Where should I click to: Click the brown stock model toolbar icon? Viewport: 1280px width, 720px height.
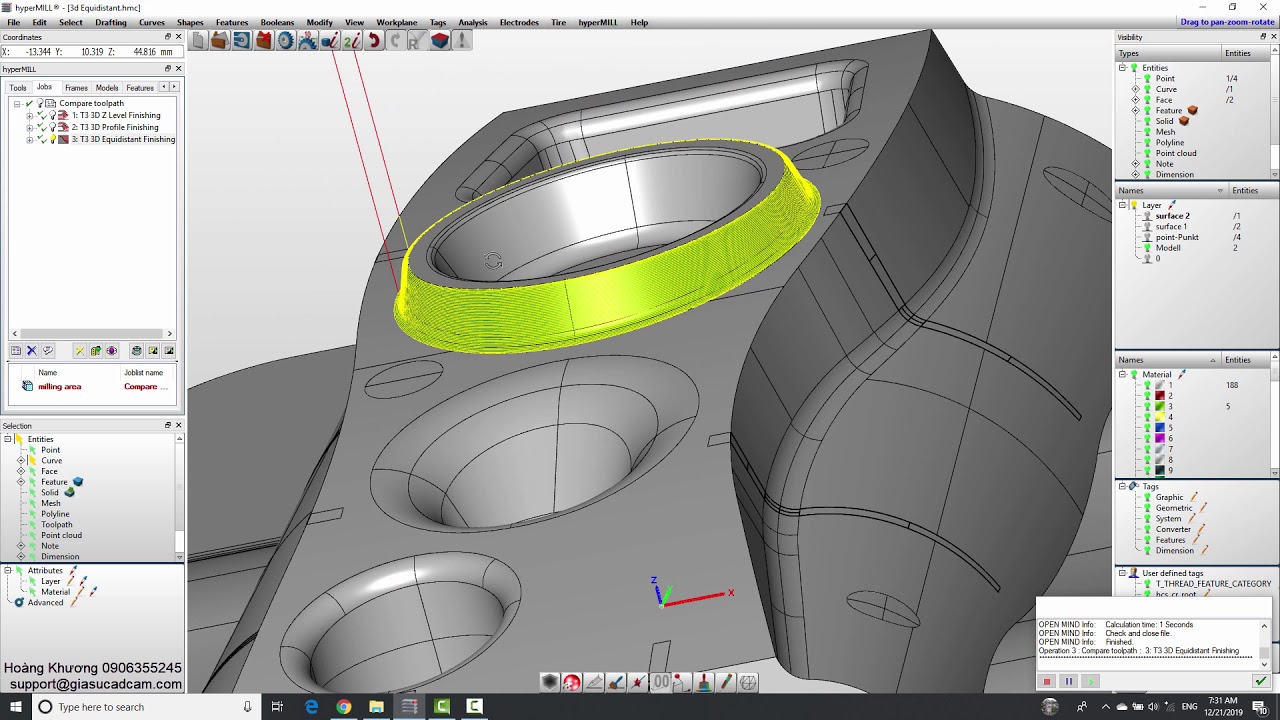(x=219, y=40)
